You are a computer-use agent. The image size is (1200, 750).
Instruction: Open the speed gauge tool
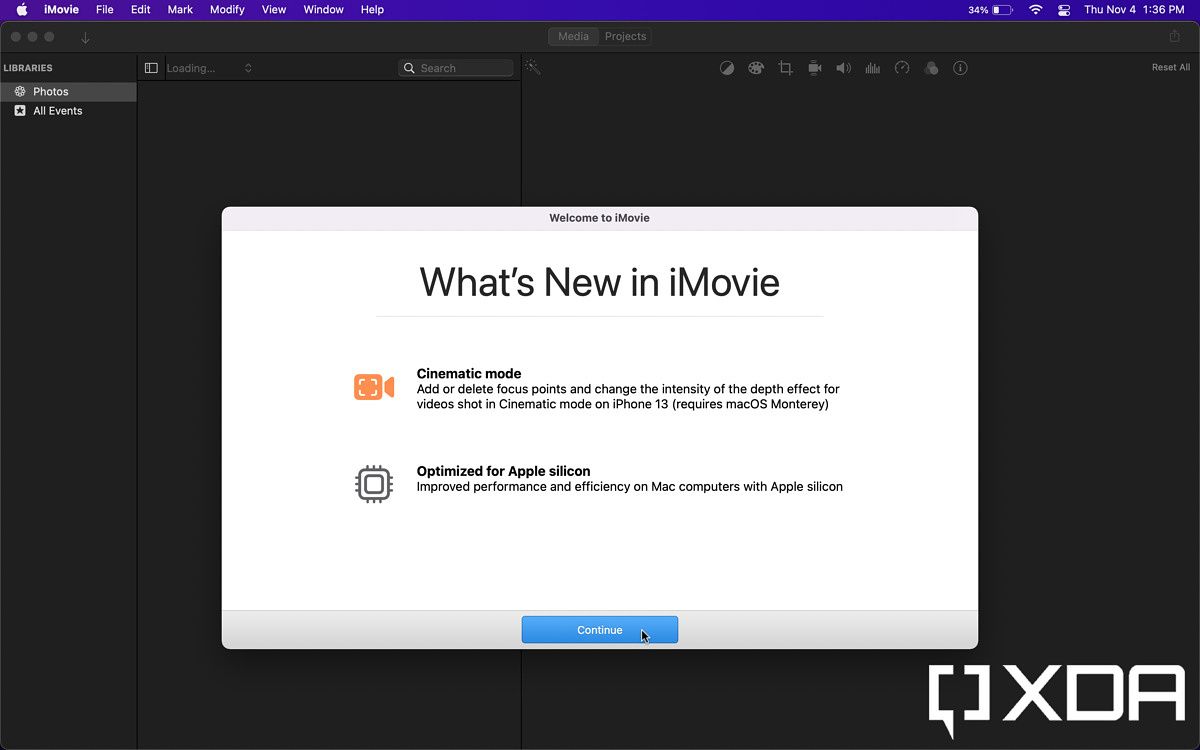[902, 68]
